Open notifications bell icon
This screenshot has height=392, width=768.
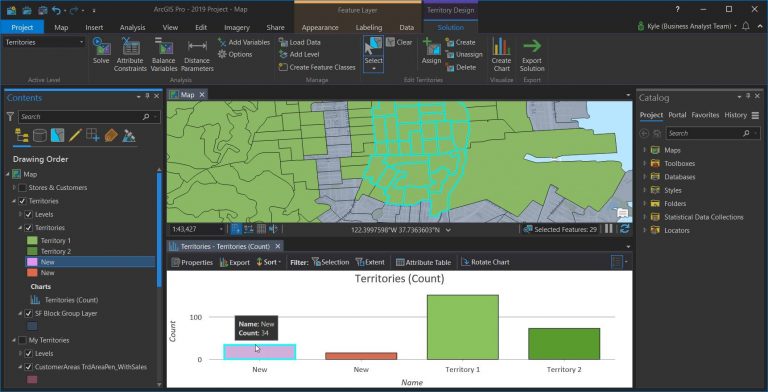(x=745, y=26)
